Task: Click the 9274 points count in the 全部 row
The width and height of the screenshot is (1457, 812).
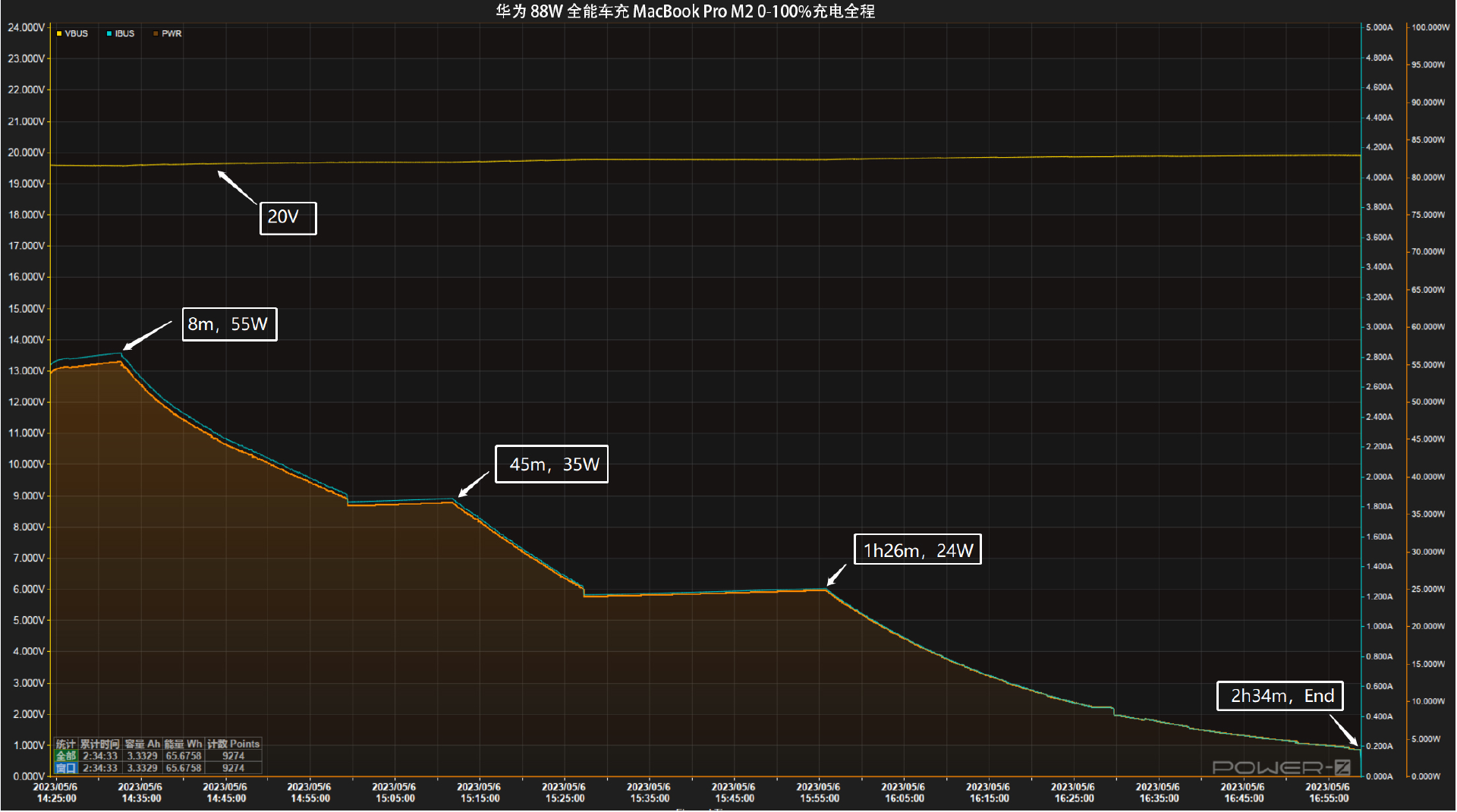Action: [x=234, y=756]
